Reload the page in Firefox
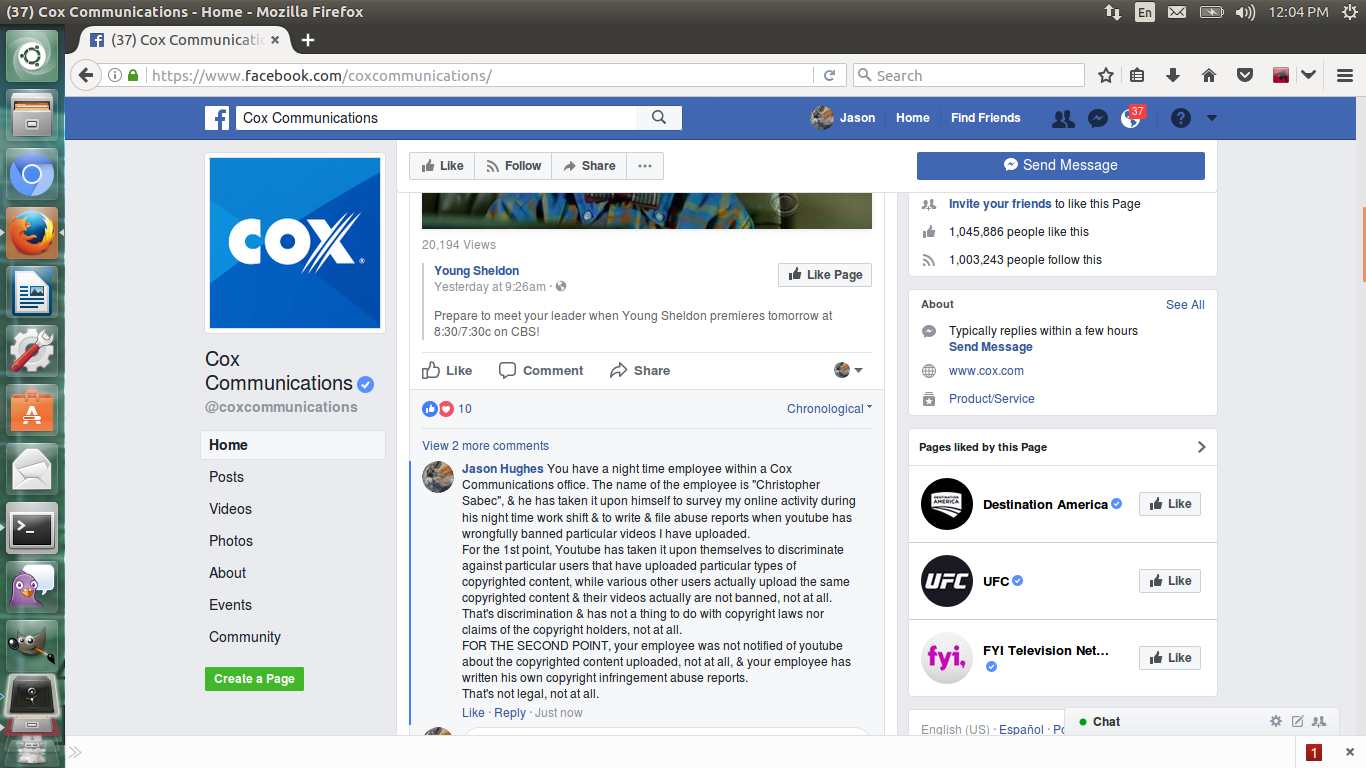1366x768 pixels. point(829,75)
